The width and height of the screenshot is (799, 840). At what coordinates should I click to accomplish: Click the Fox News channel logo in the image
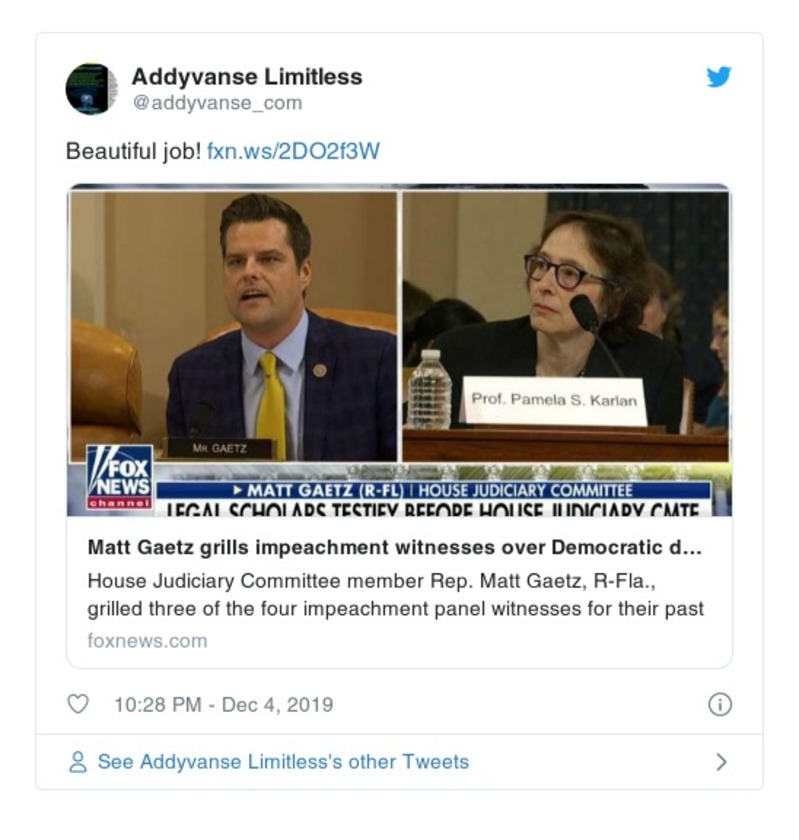click(120, 477)
